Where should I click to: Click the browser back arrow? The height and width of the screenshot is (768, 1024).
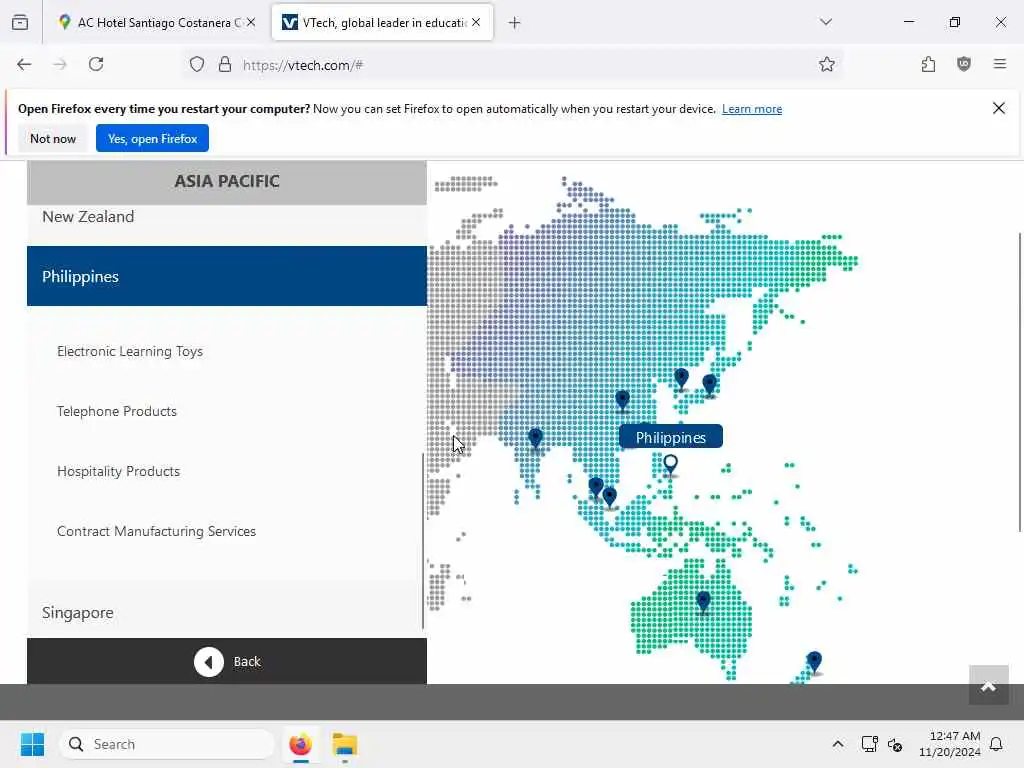pyautogui.click(x=24, y=64)
